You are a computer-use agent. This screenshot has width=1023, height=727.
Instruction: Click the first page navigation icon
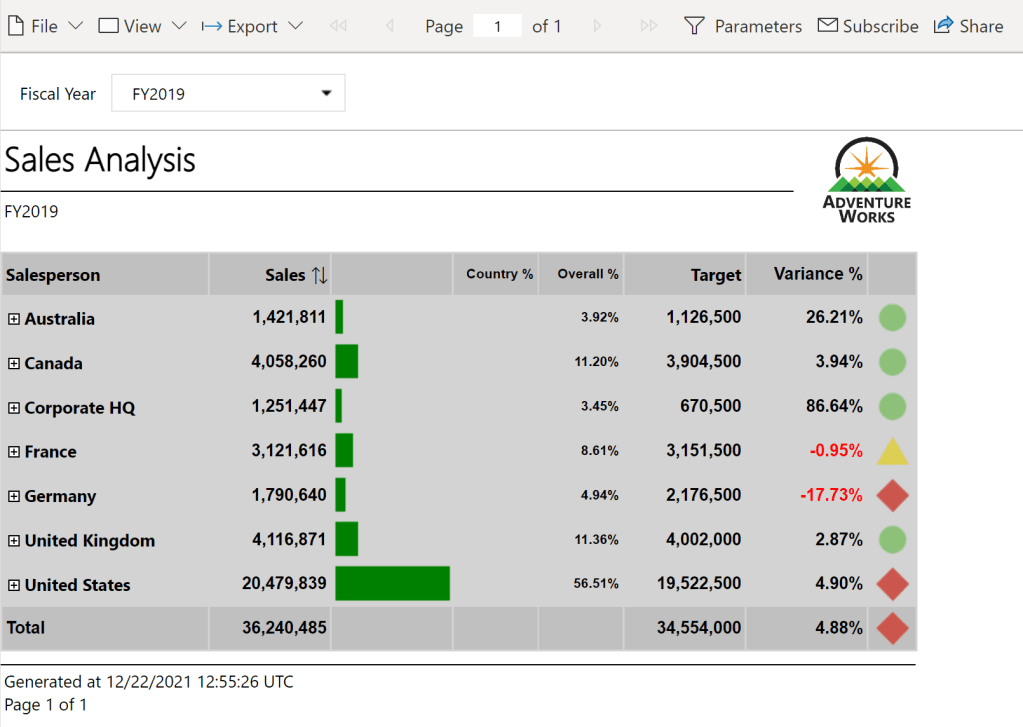click(338, 26)
